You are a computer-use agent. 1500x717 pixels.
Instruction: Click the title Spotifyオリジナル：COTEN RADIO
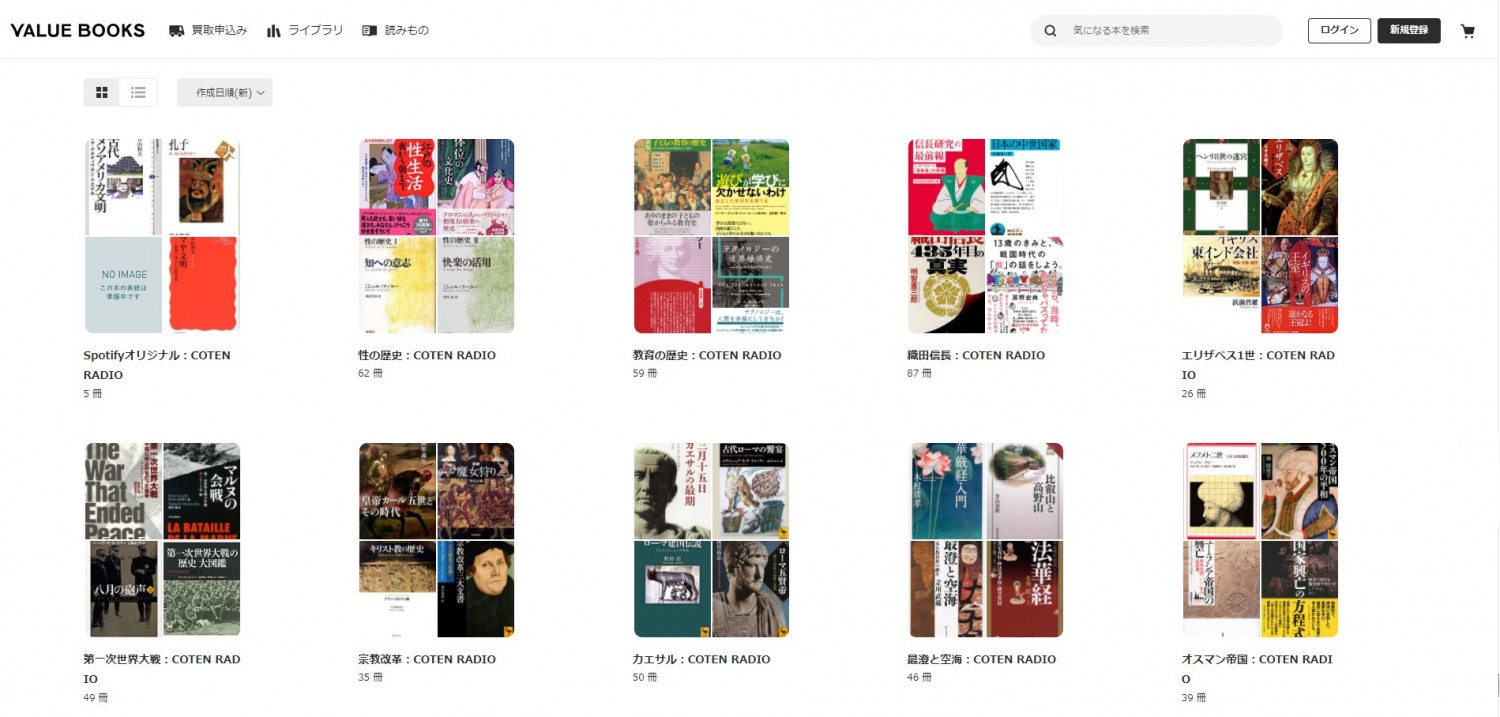(157, 365)
